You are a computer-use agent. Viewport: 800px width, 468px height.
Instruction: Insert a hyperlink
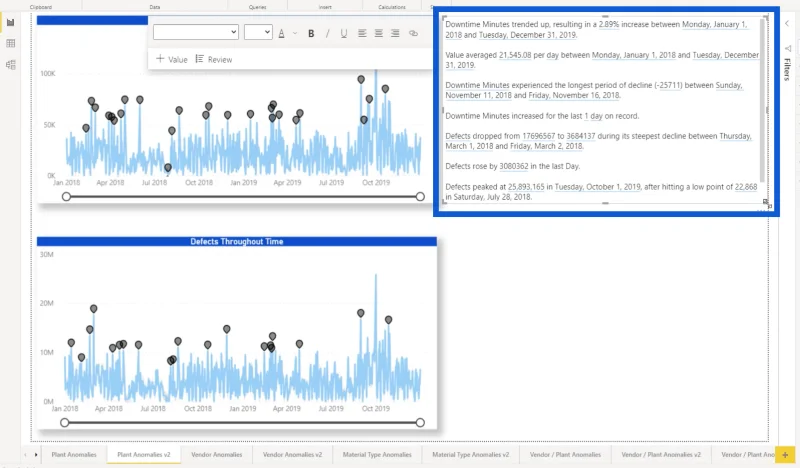point(413,33)
